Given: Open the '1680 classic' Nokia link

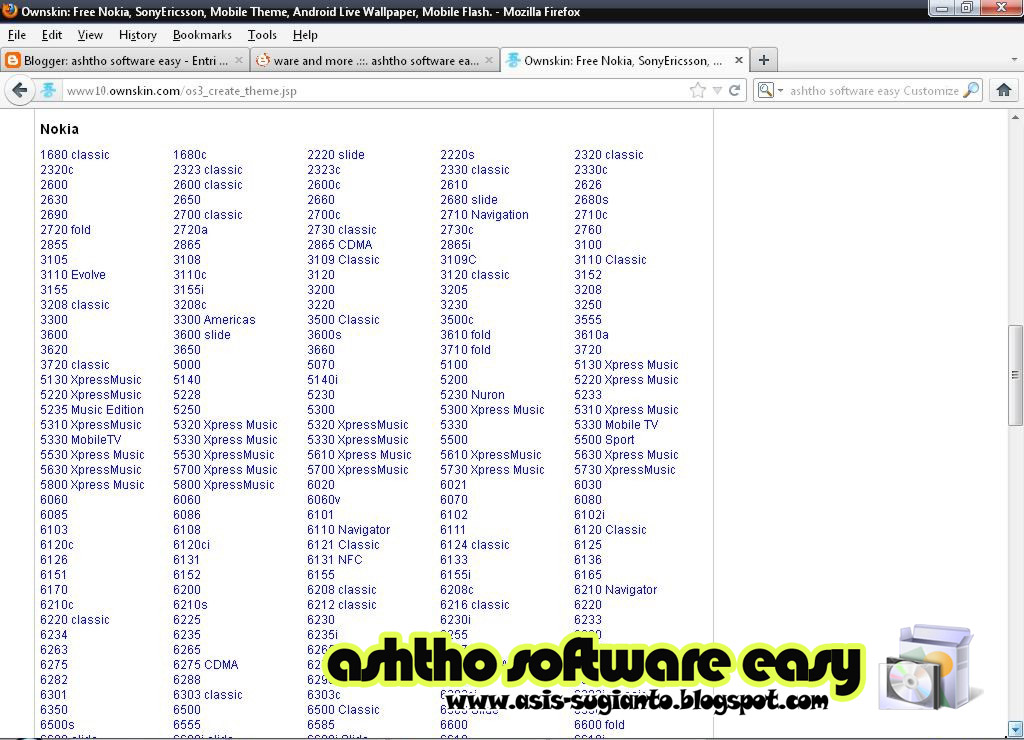Looking at the screenshot, I should point(74,154).
